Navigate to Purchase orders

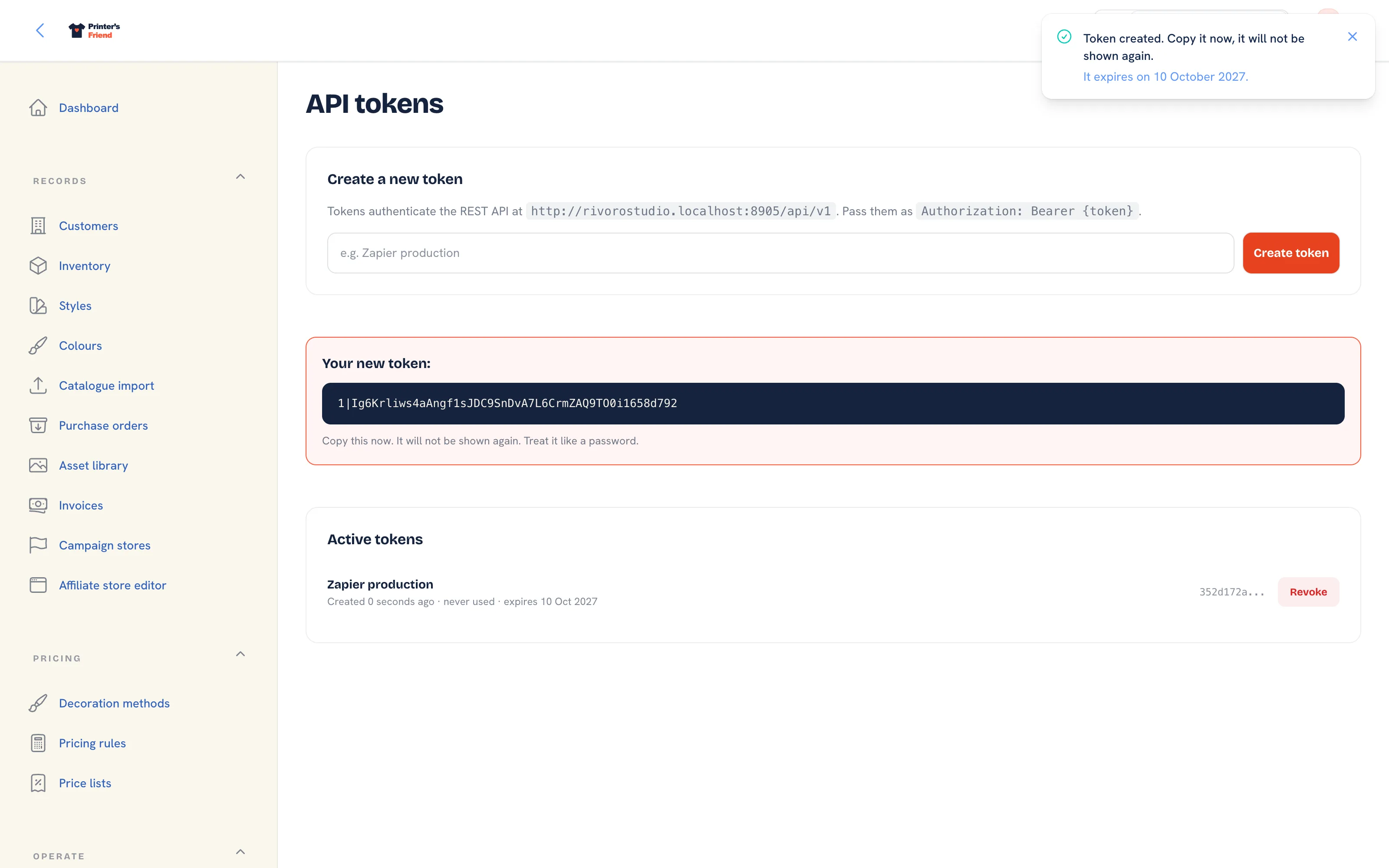click(103, 425)
